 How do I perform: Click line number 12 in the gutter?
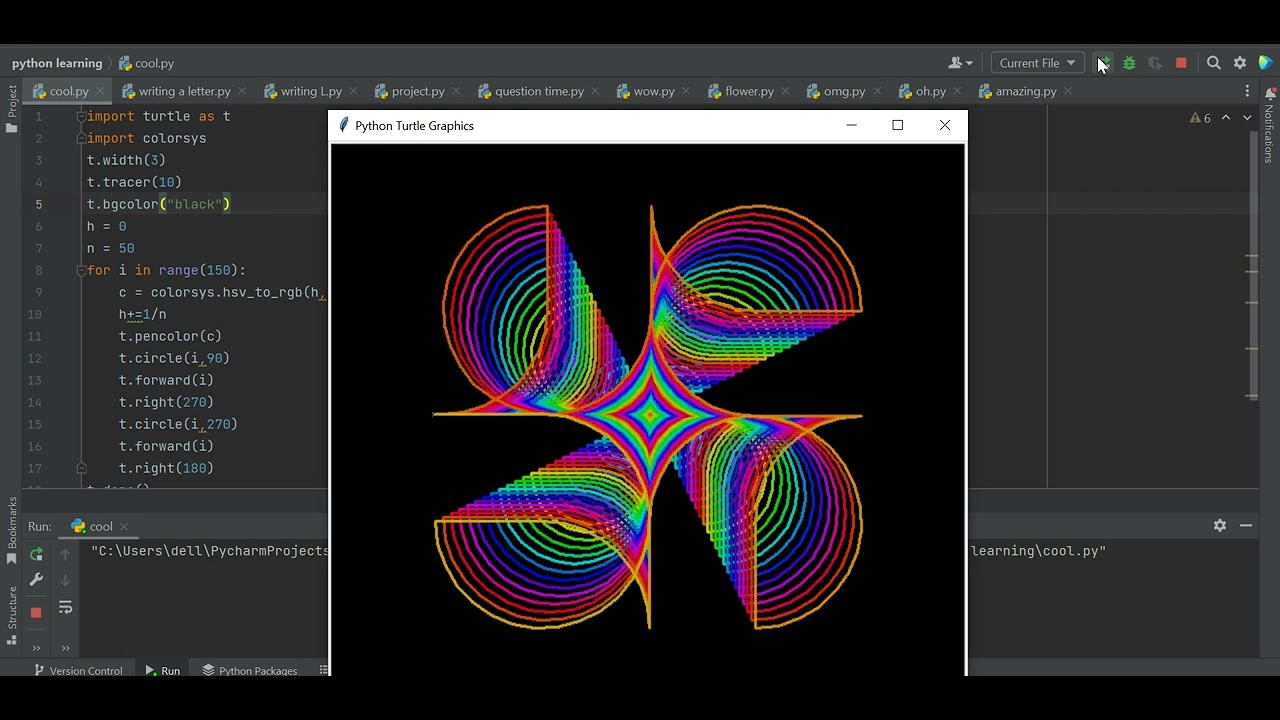(x=35, y=358)
